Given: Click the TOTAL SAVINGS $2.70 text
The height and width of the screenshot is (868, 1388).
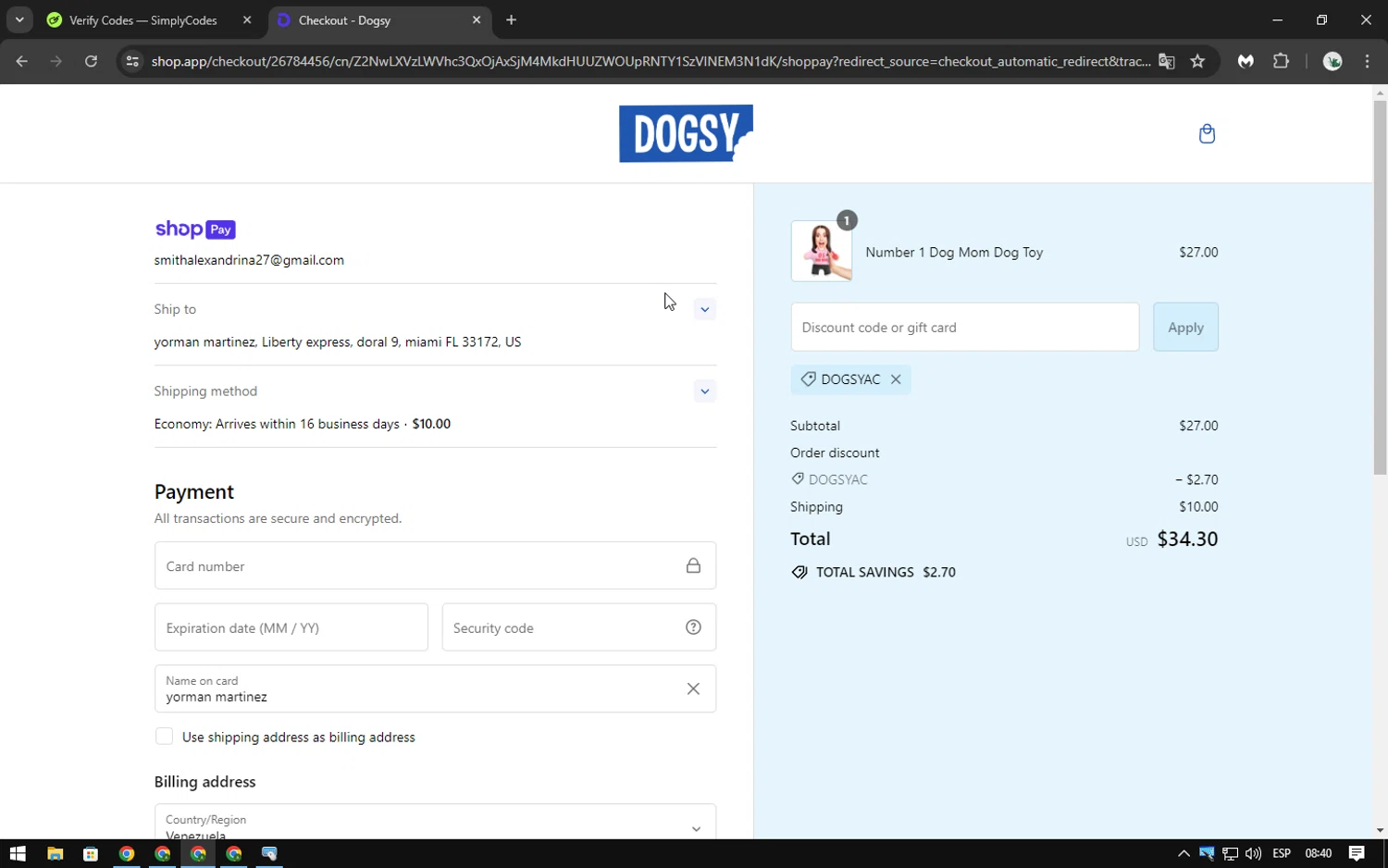Looking at the screenshot, I should click(x=886, y=572).
